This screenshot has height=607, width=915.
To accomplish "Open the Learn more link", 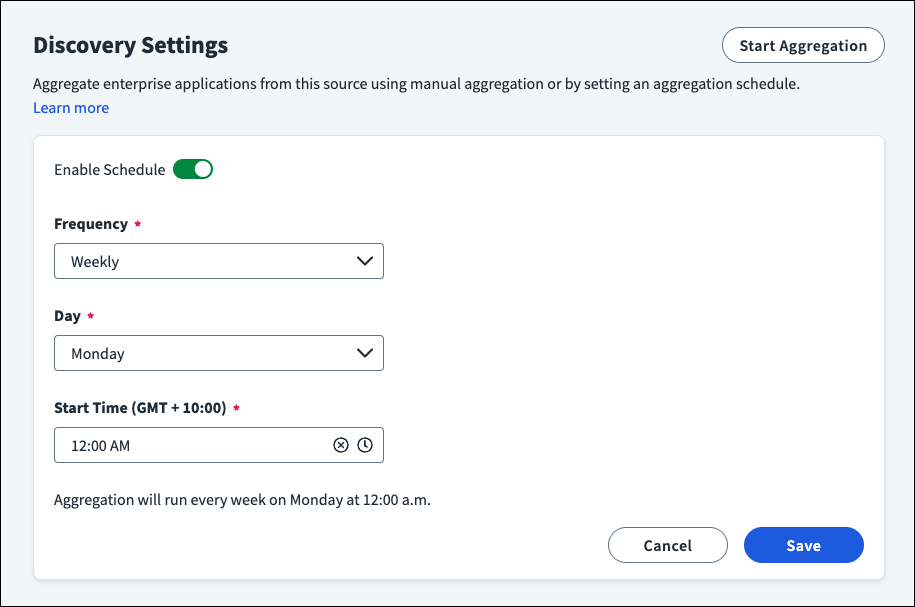I will tap(71, 108).
